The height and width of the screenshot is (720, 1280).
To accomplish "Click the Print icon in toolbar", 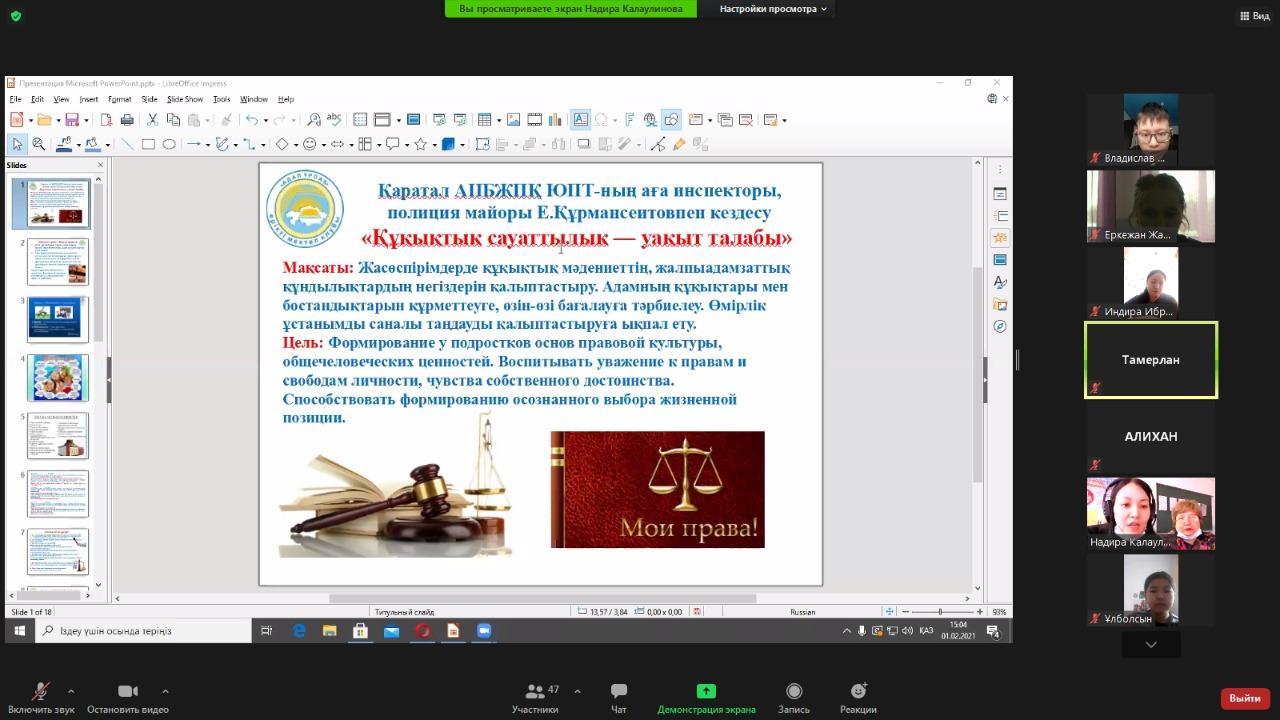I will tap(127, 120).
